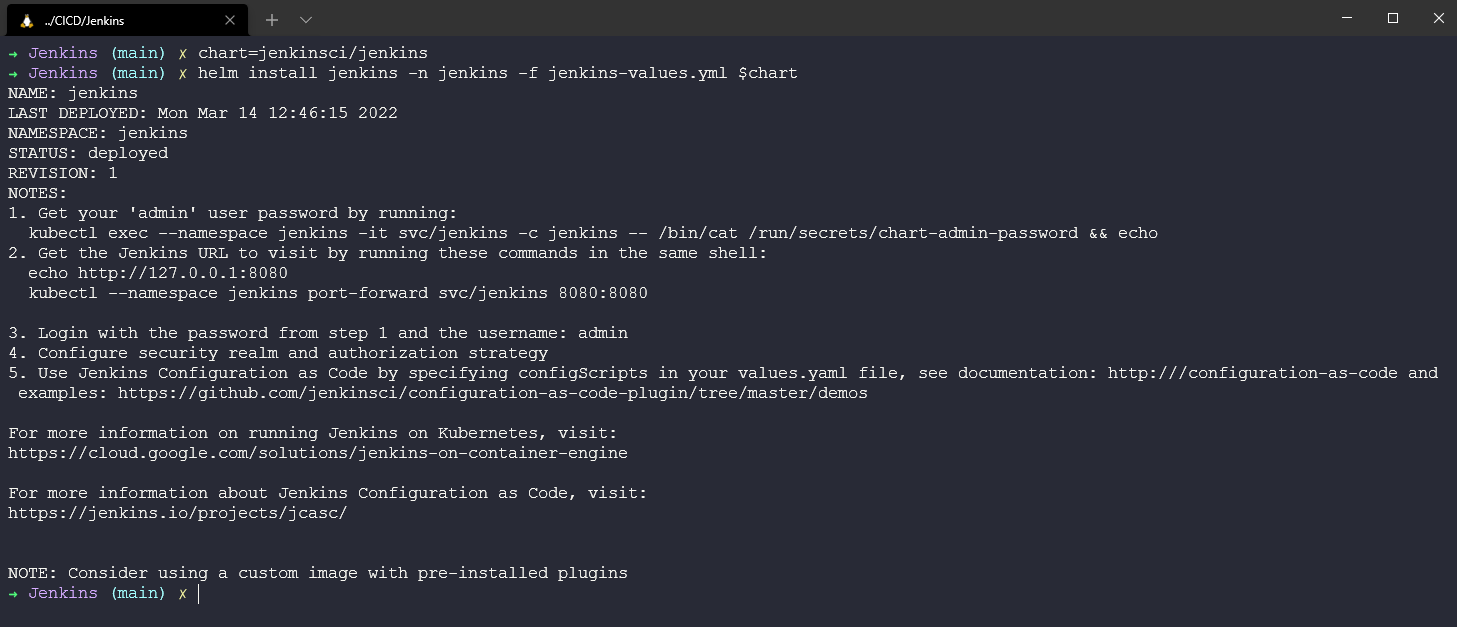This screenshot has height=627, width=1457.
Task: Minimize the terminal window
Action: [1347, 18]
